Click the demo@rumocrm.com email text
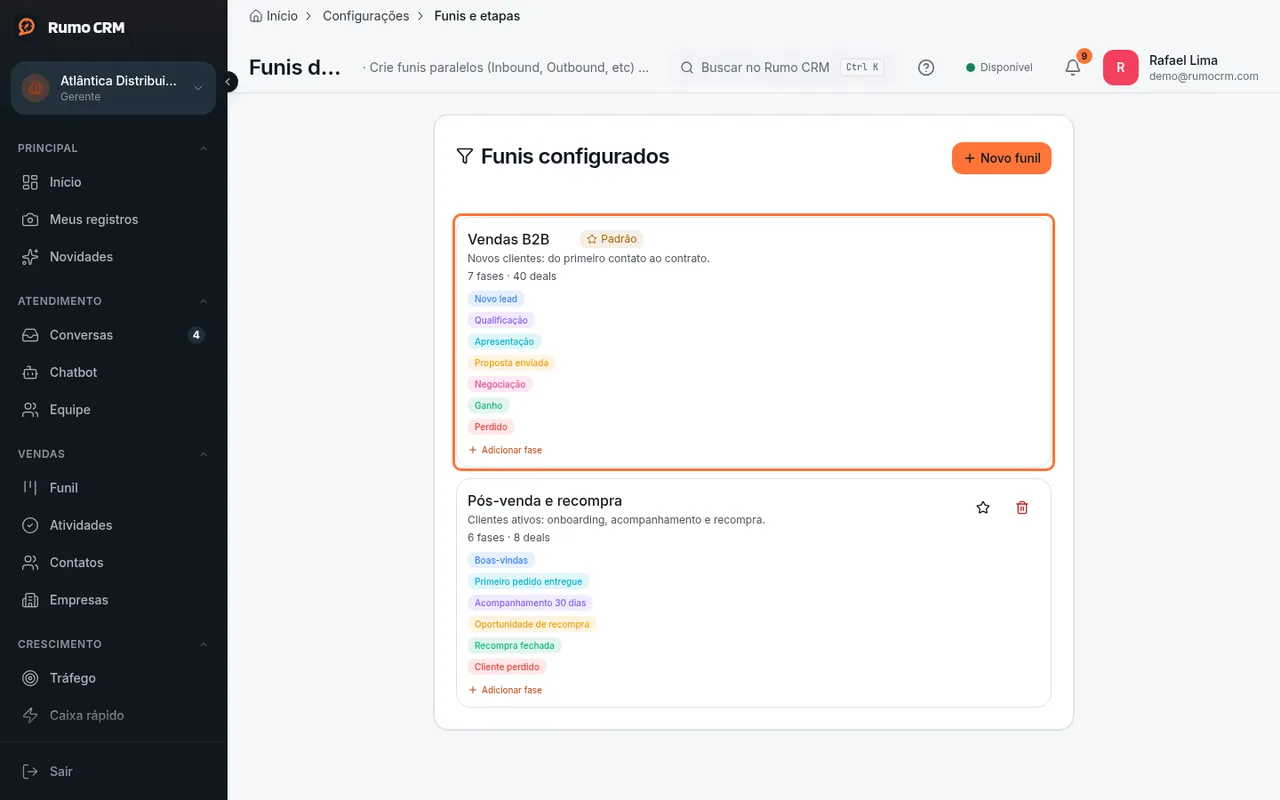The height and width of the screenshot is (800, 1280). (x=1204, y=76)
